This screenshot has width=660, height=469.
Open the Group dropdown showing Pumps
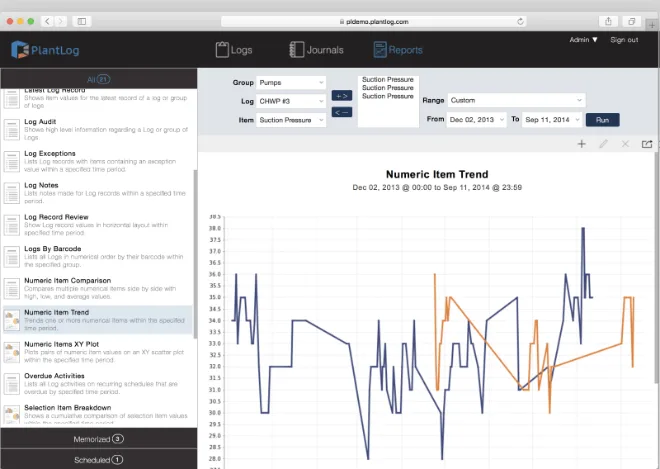click(x=291, y=83)
